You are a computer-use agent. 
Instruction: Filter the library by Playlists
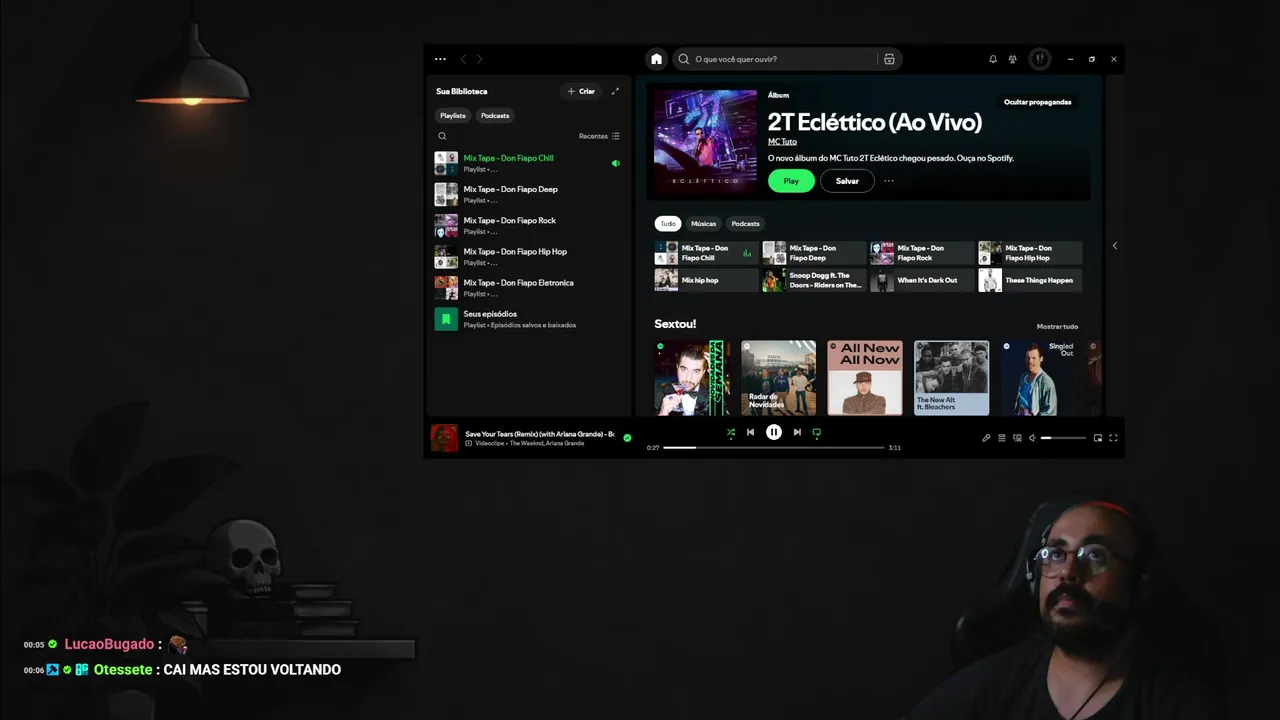(453, 115)
